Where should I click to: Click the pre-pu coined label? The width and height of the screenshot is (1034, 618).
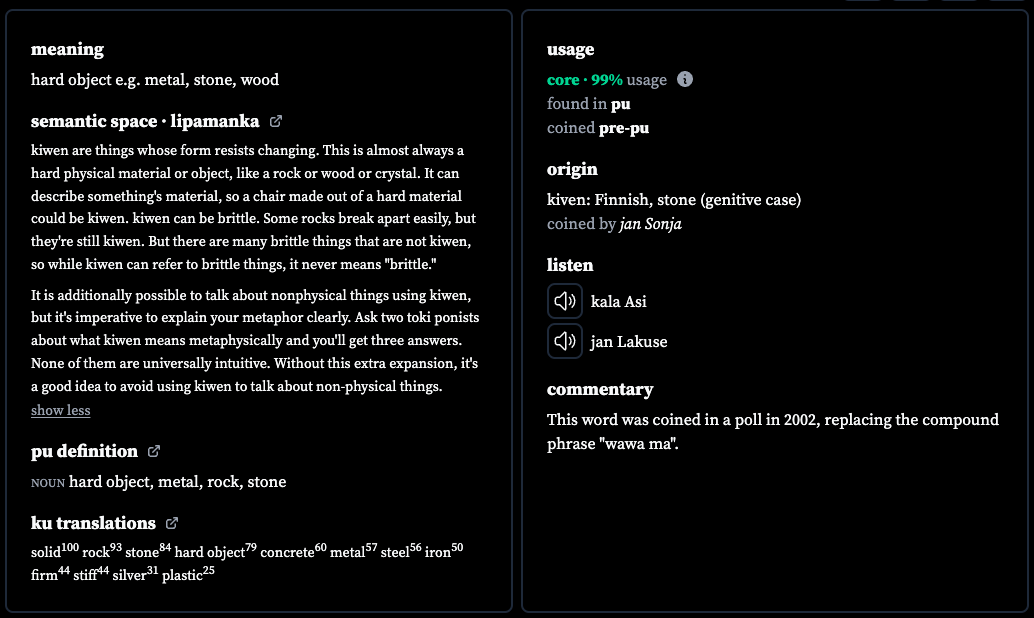tap(624, 128)
